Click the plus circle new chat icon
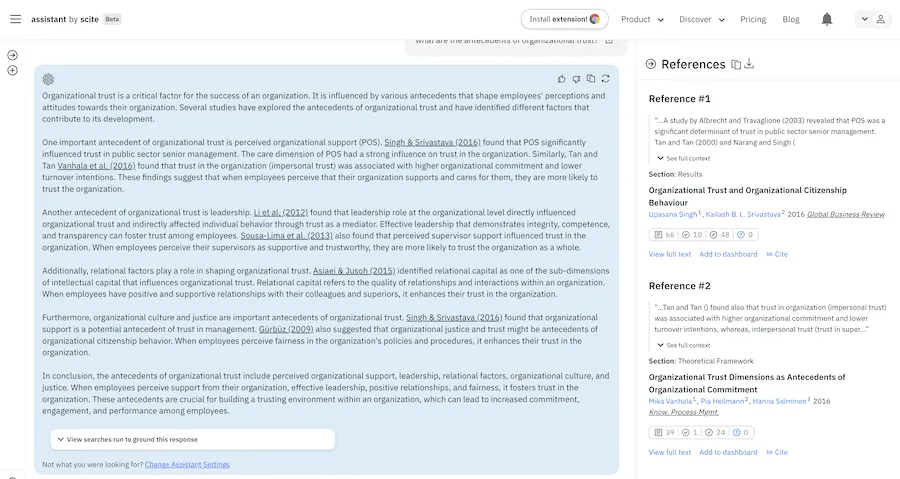Viewport: 900px width, 479px height. 13,71
